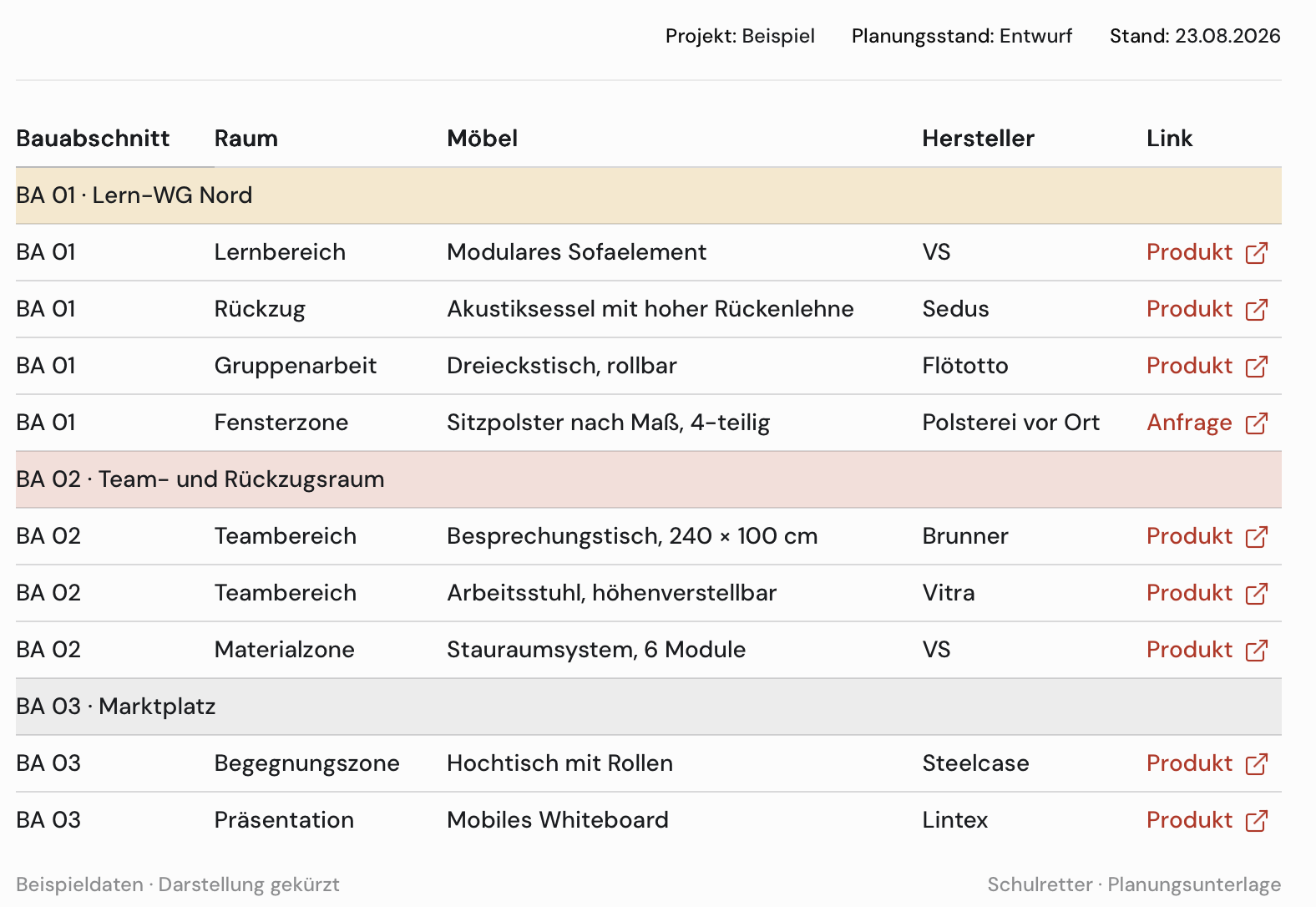This screenshot has height=907, width=1316.
Task: Click the Hersteller column header
Action: 978,139
